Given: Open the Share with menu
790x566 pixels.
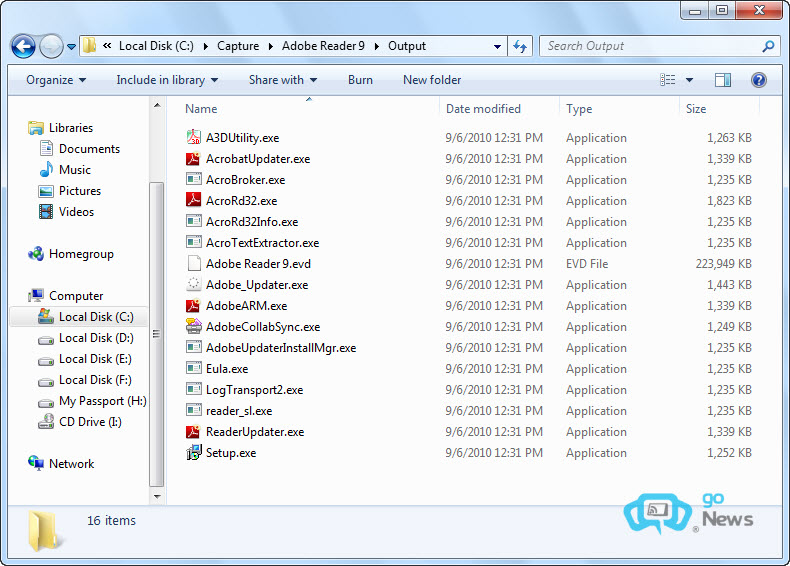Looking at the screenshot, I should click(283, 80).
